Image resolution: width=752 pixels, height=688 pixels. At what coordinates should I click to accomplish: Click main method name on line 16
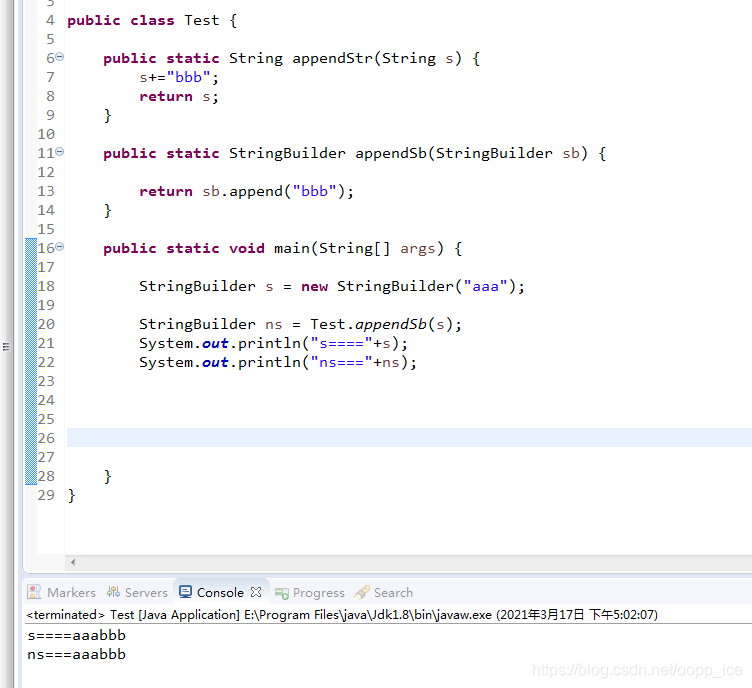click(x=292, y=248)
